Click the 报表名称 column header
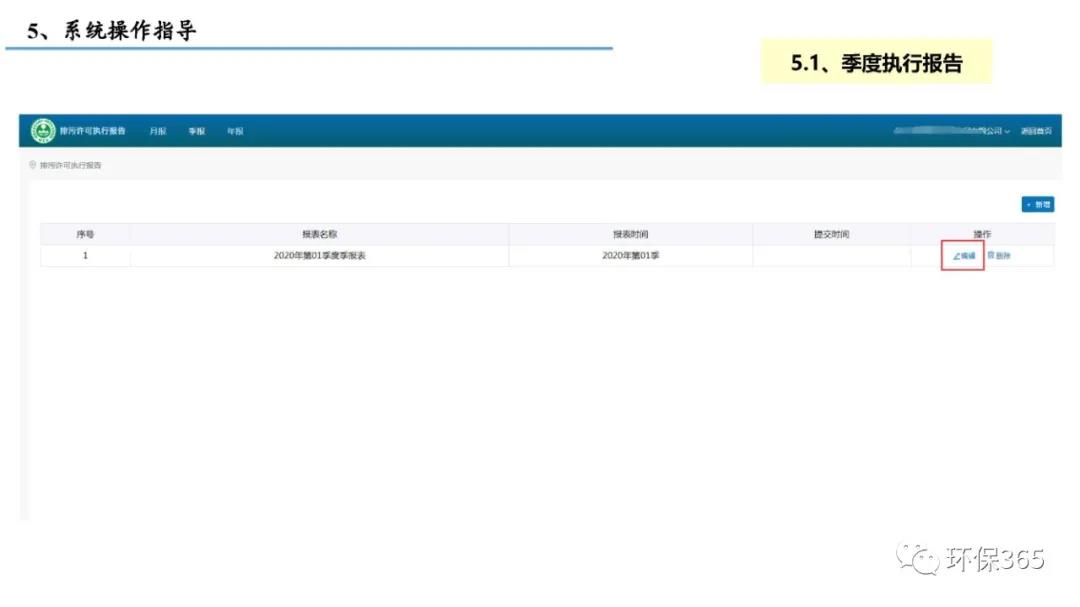1080x607 pixels. 319,234
